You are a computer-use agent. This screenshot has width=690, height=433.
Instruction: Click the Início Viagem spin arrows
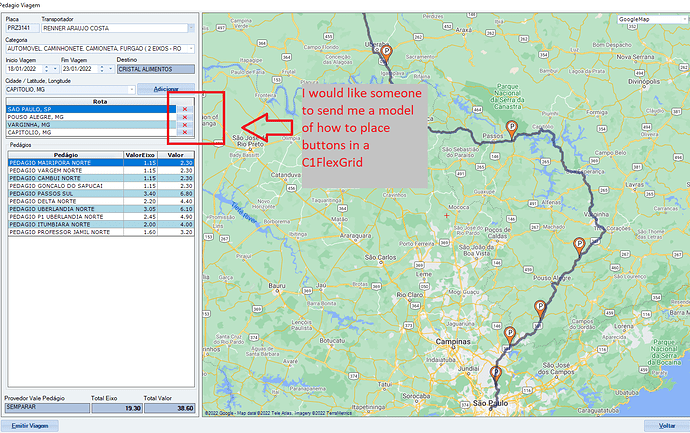(x=47, y=69)
